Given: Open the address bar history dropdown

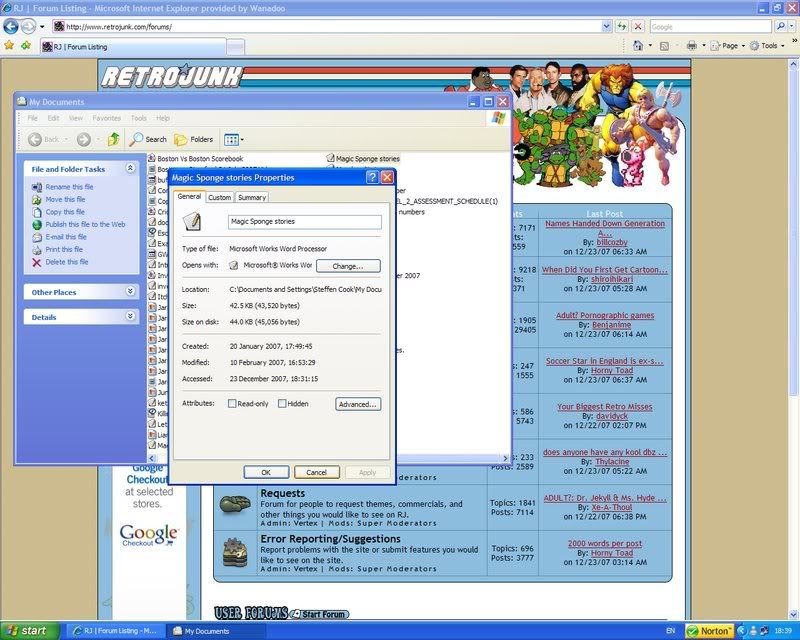Looking at the screenshot, I should tap(606, 27).
